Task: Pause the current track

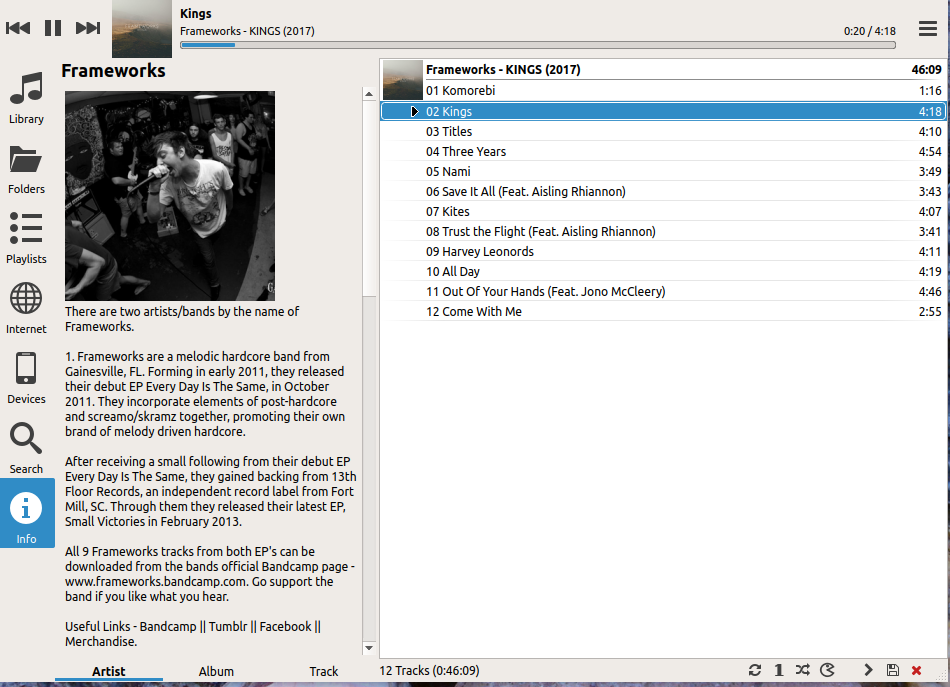Action: tap(53, 28)
